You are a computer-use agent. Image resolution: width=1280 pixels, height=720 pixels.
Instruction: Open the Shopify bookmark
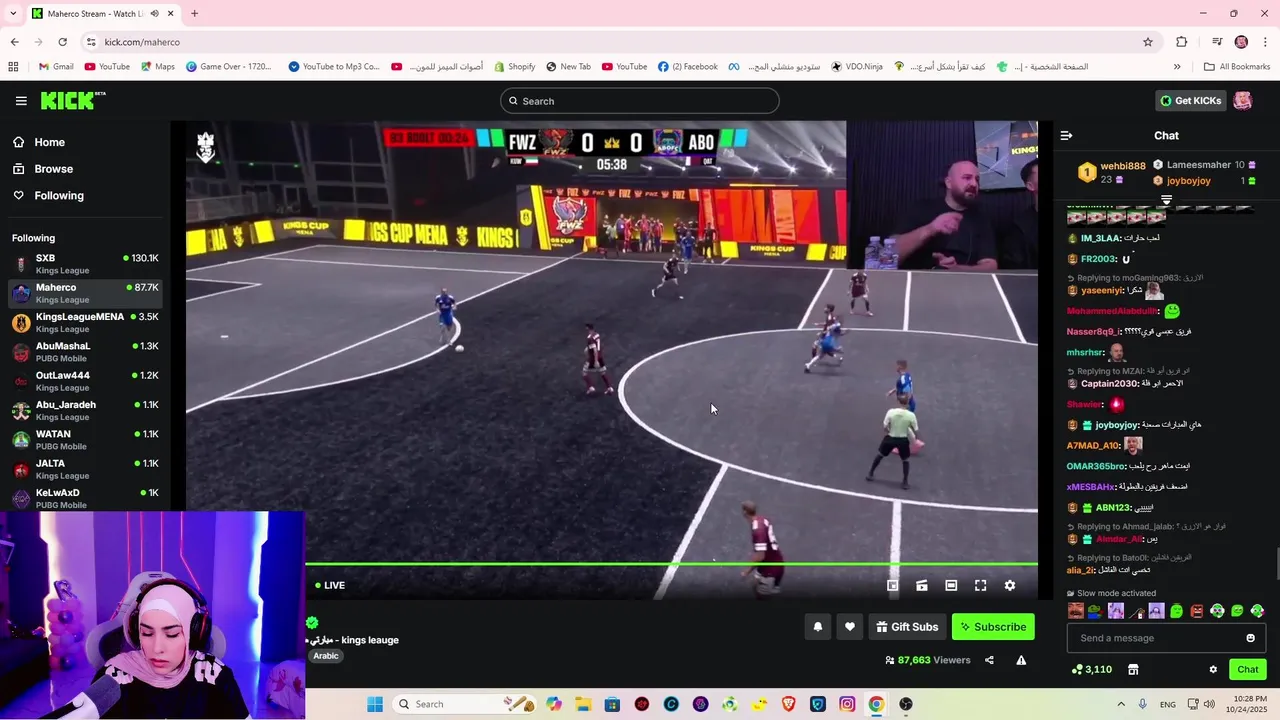[x=513, y=67]
